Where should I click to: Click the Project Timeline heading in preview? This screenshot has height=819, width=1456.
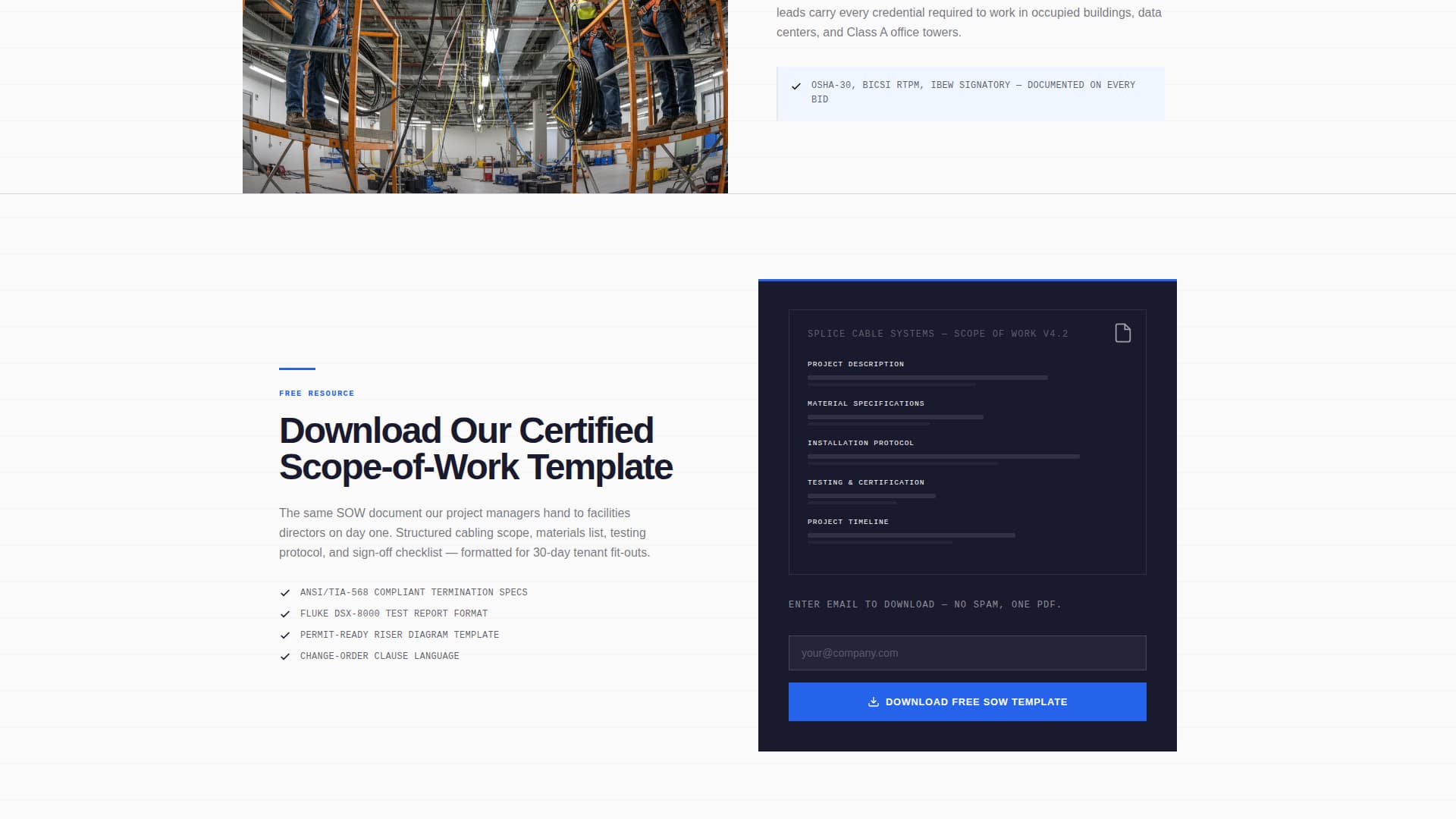(848, 522)
